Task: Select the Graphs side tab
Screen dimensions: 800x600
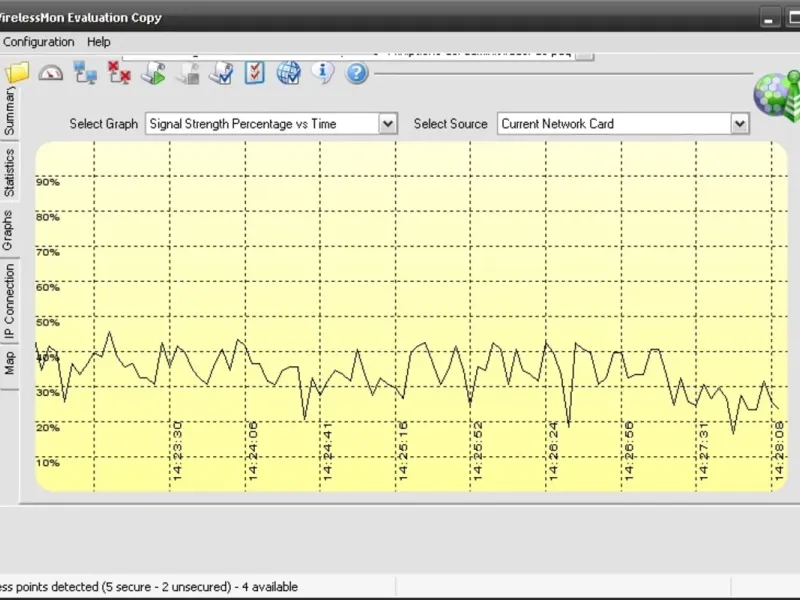Action: [x=10, y=230]
